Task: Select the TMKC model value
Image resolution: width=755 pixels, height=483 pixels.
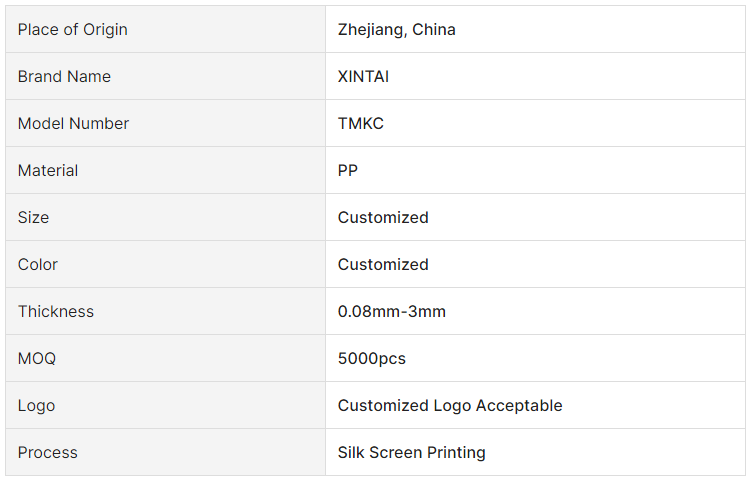Action: coord(361,123)
